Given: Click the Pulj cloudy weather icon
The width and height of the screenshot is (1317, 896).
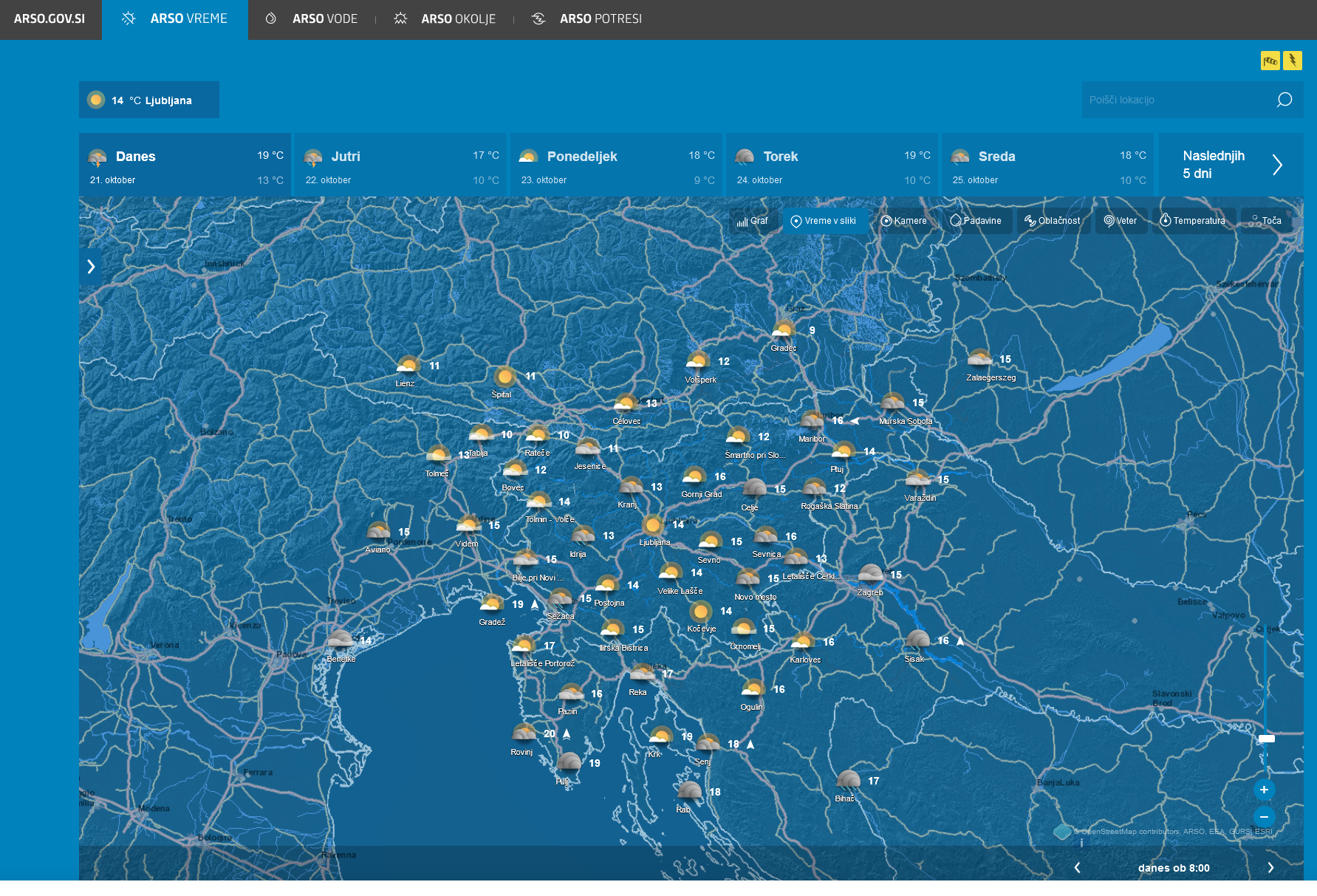Looking at the screenshot, I should tap(569, 763).
